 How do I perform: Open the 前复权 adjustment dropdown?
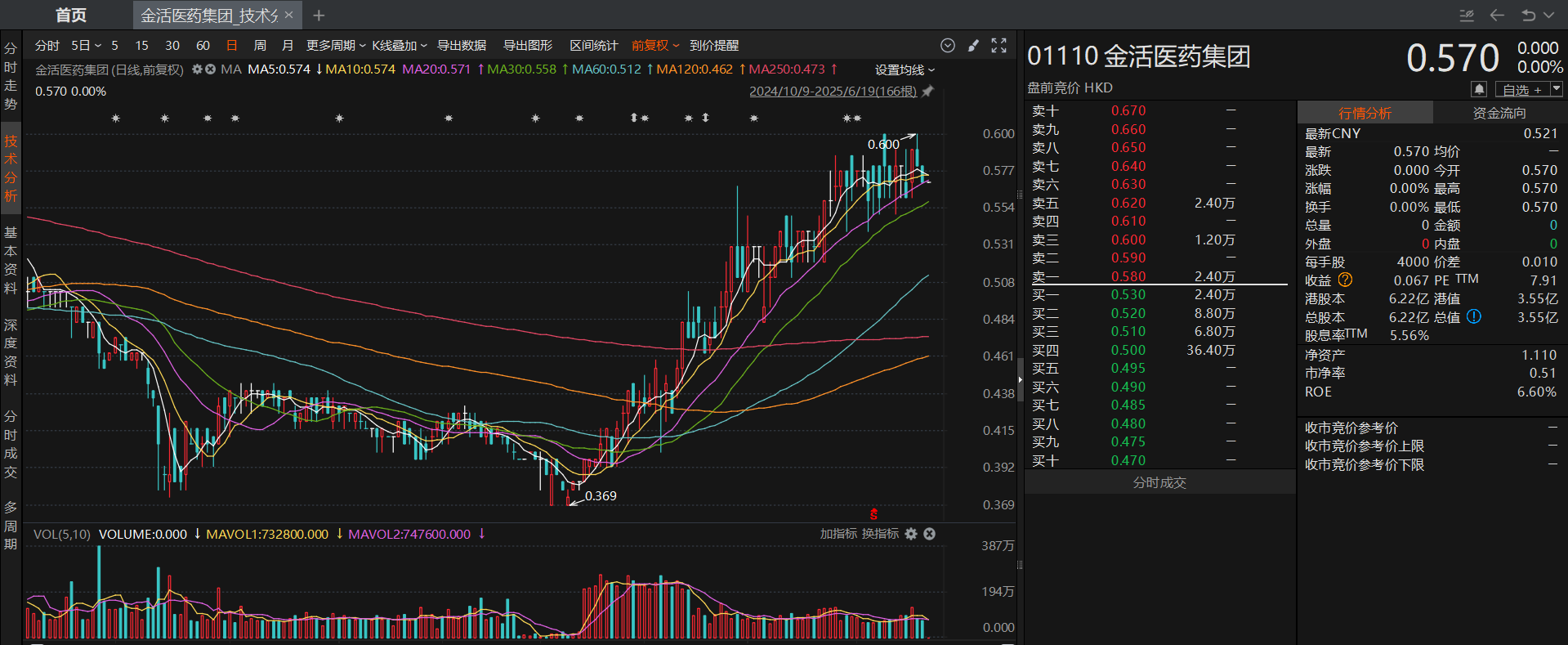654,46
